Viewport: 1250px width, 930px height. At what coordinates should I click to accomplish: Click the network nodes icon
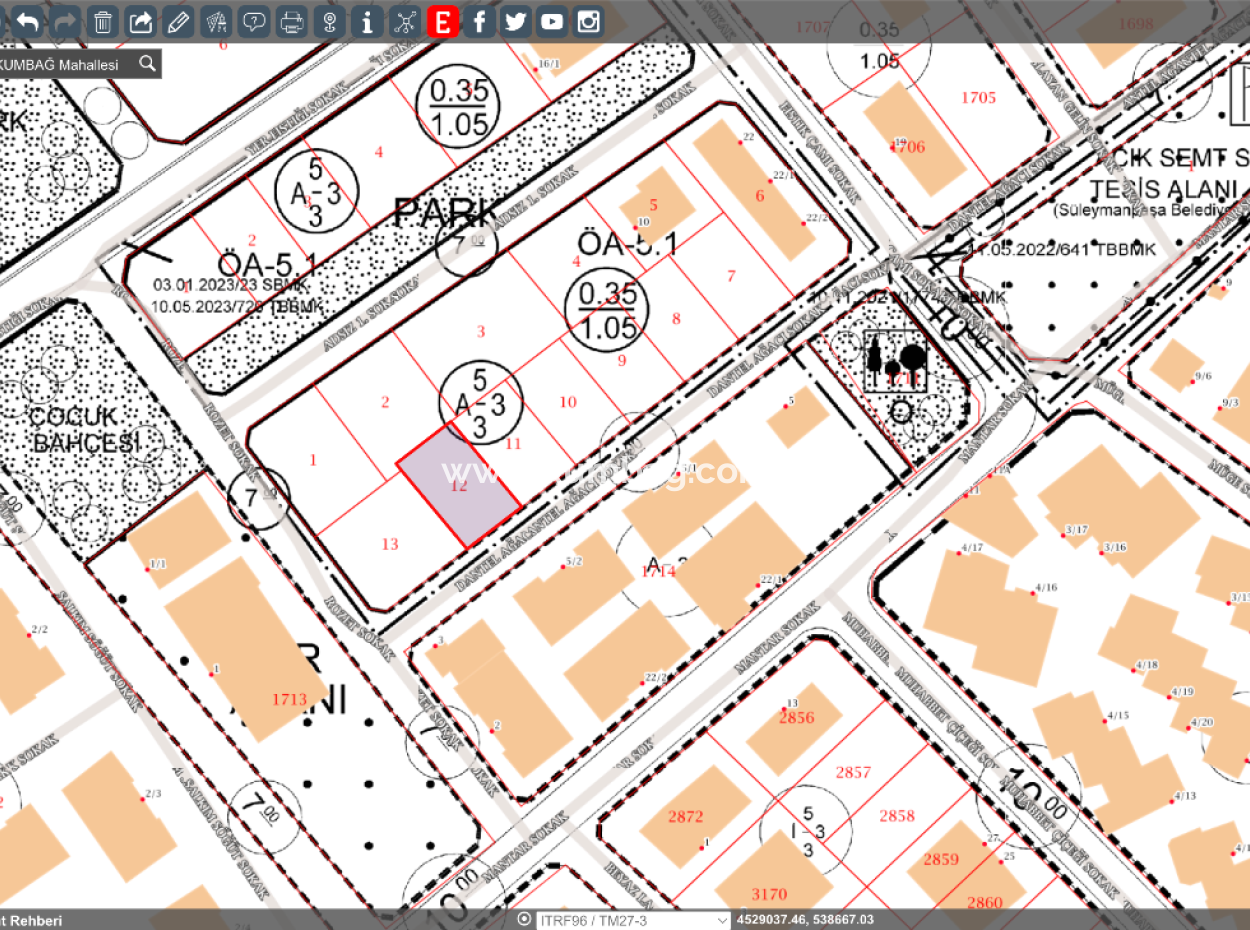(404, 20)
